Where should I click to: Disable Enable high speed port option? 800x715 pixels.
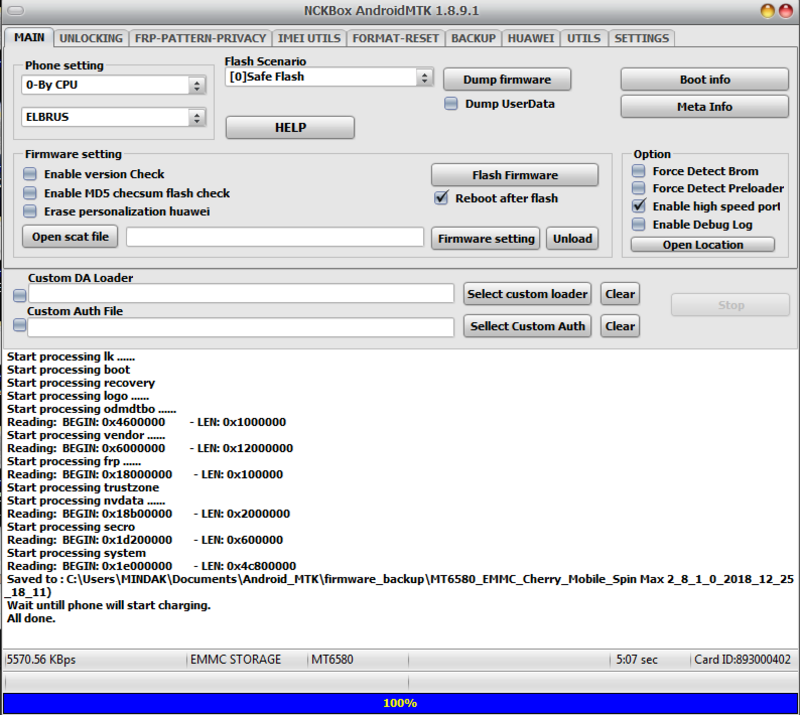638,206
